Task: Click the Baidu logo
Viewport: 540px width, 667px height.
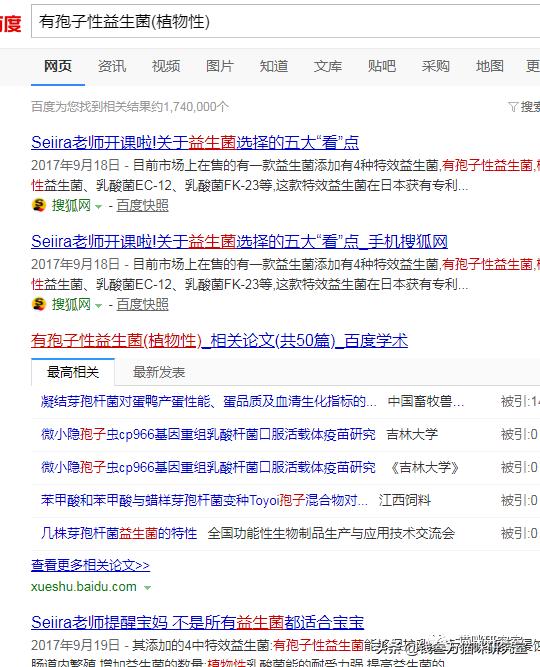Action: pos(10,22)
